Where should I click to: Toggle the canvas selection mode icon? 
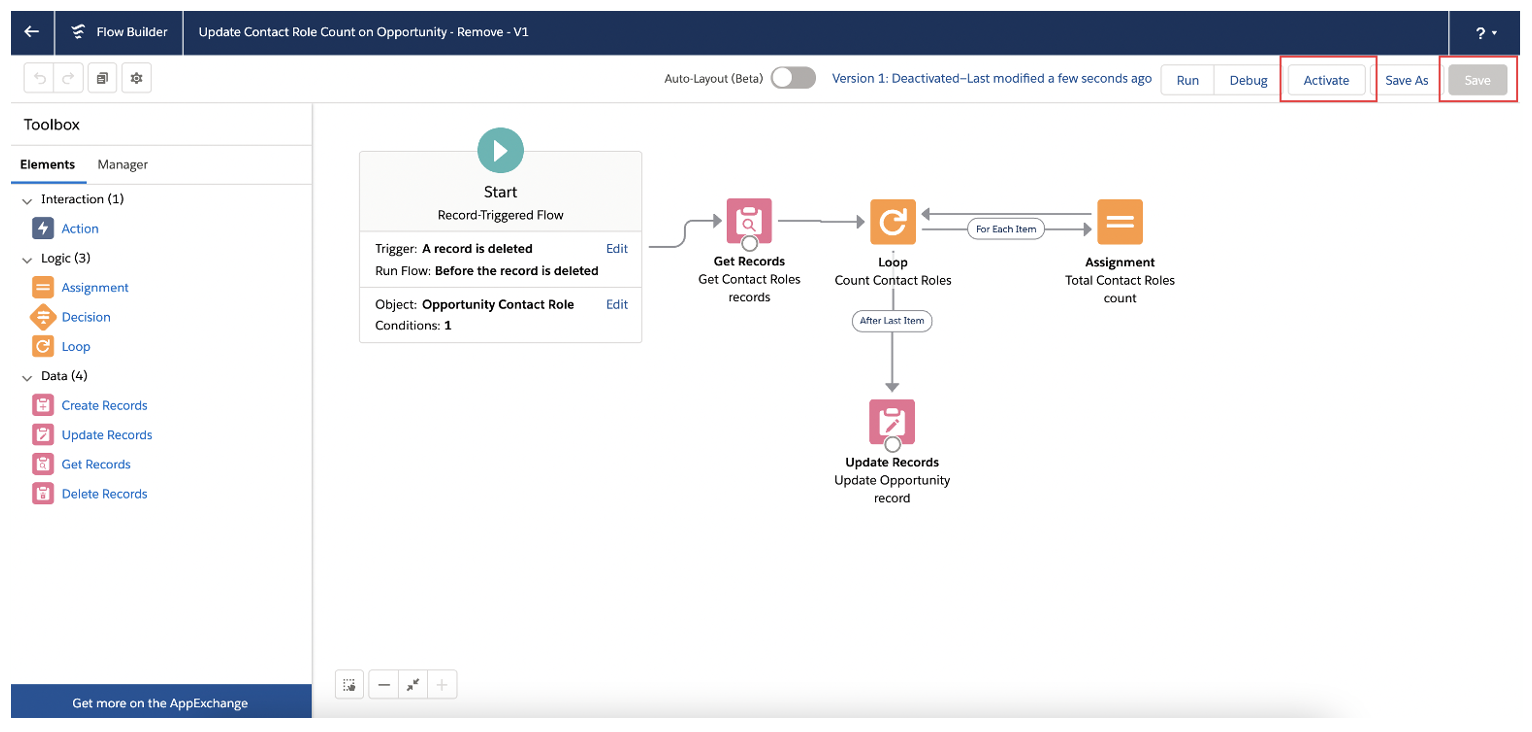click(349, 685)
